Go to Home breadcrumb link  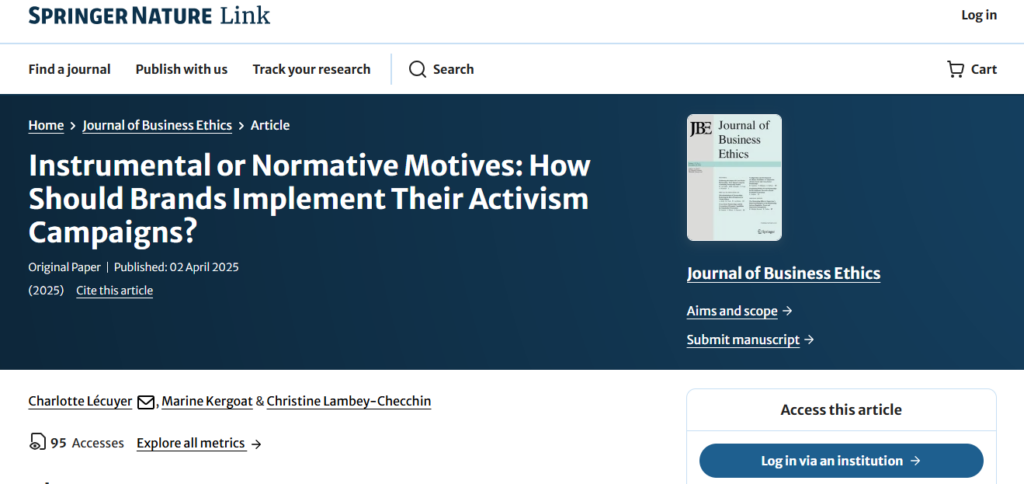click(46, 125)
